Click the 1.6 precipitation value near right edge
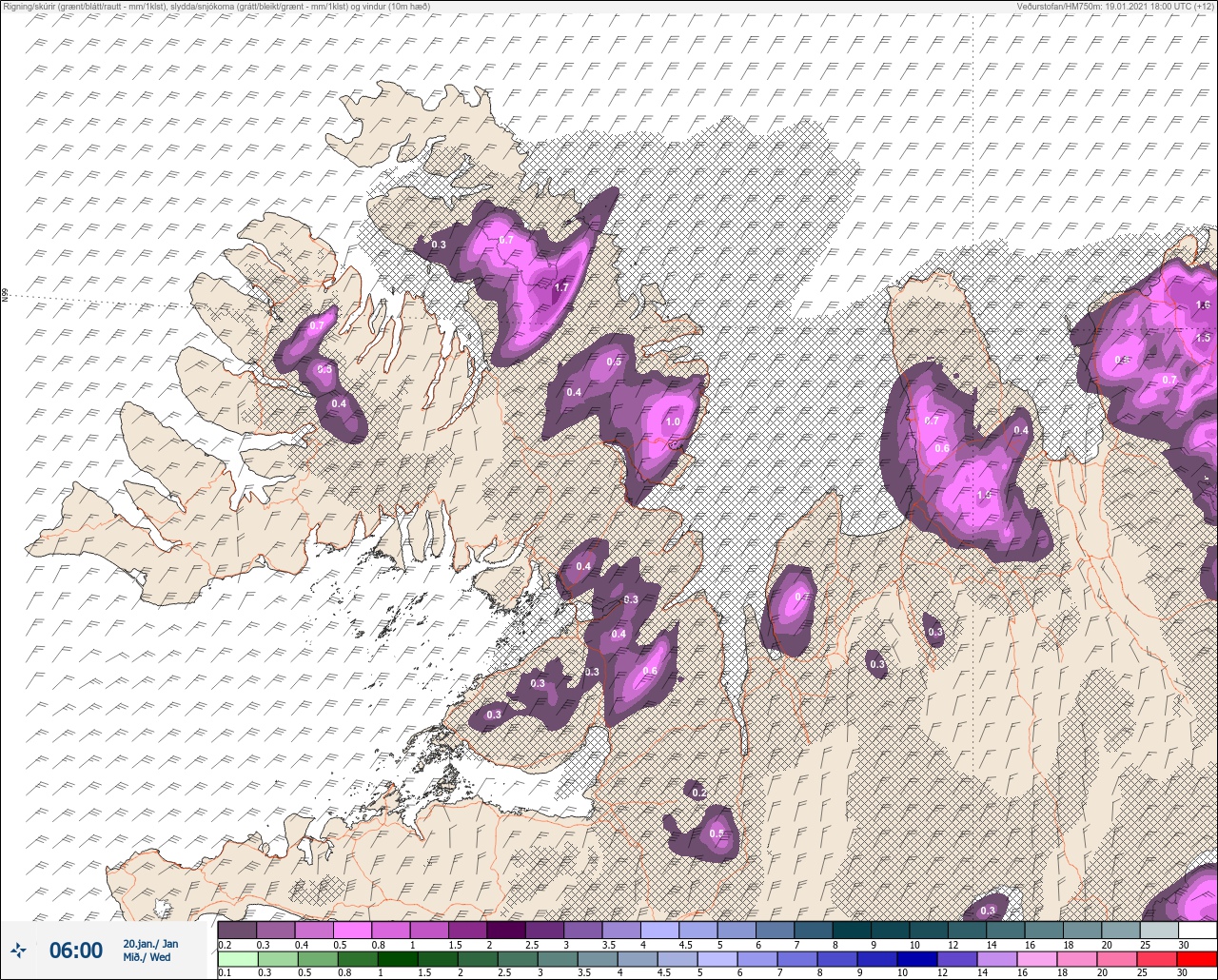 tap(1203, 304)
